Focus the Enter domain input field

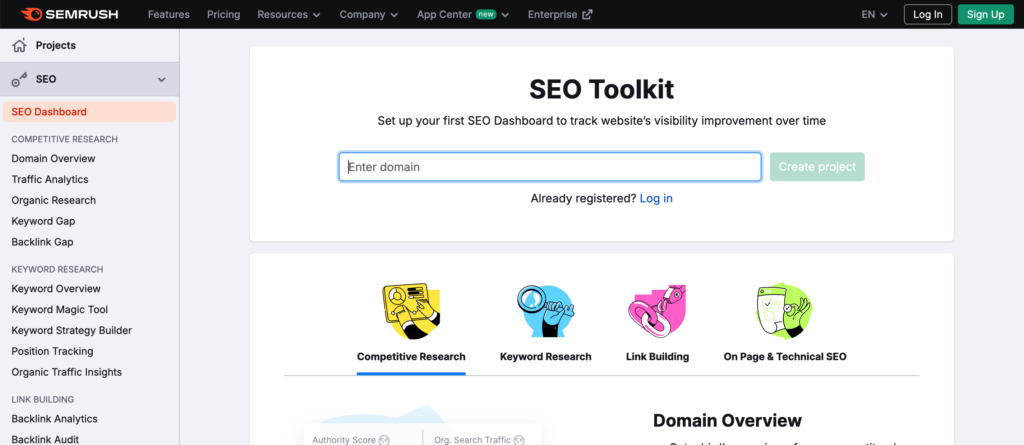pyautogui.click(x=550, y=167)
